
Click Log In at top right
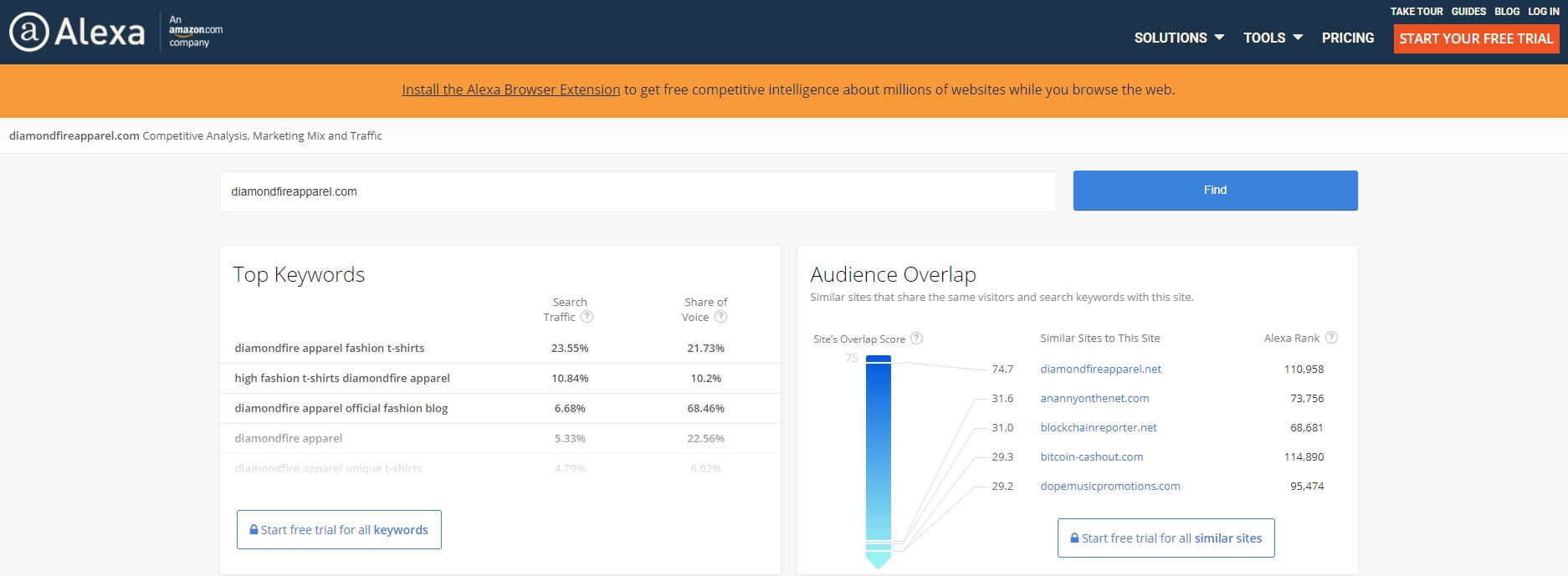click(1543, 12)
